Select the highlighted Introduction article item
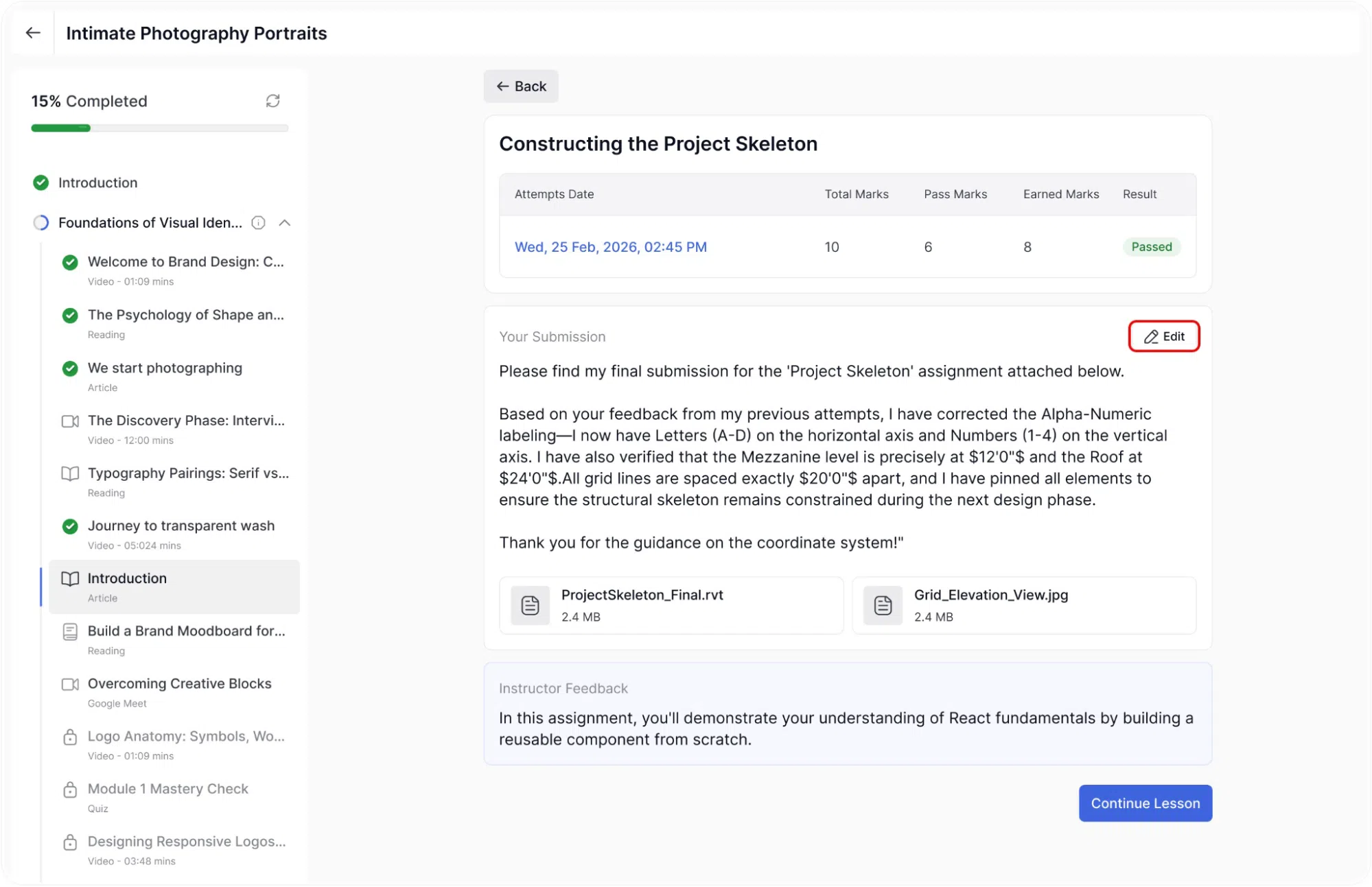Viewport: 1372px width, 887px height. (x=174, y=587)
